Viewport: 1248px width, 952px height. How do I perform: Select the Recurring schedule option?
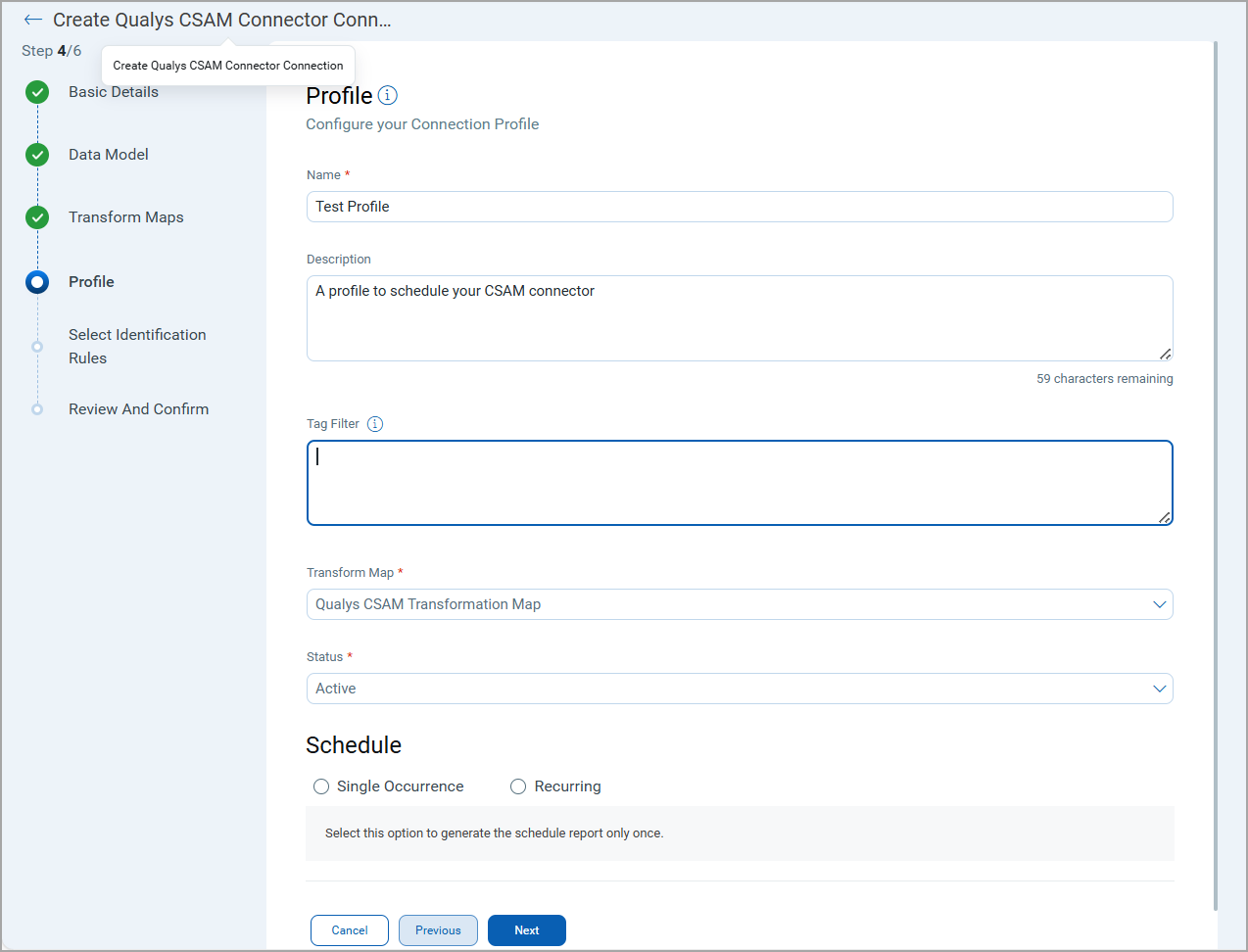tap(518, 786)
